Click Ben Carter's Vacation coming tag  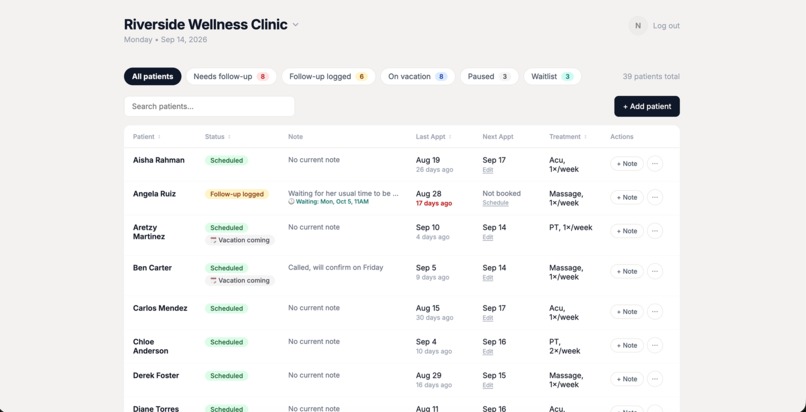click(x=240, y=280)
